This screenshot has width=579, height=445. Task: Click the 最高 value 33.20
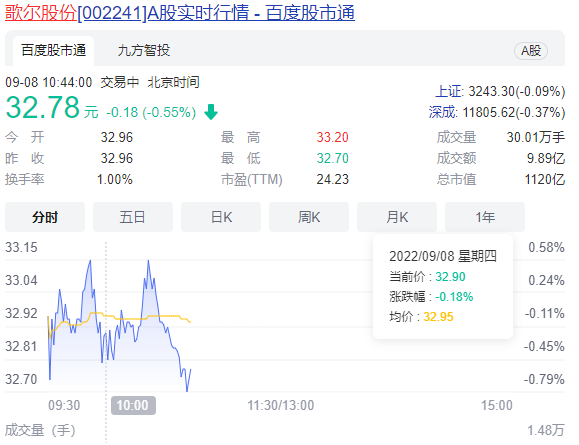click(332, 137)
